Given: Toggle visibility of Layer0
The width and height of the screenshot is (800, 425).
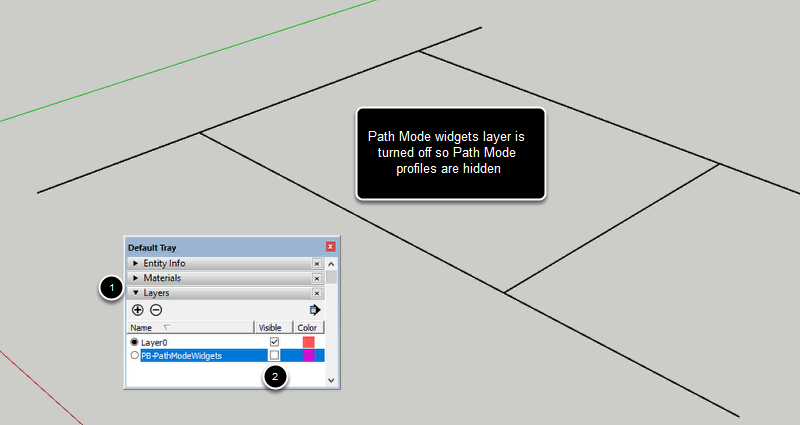Looking at the screenshot, I should tap(274, 342).
